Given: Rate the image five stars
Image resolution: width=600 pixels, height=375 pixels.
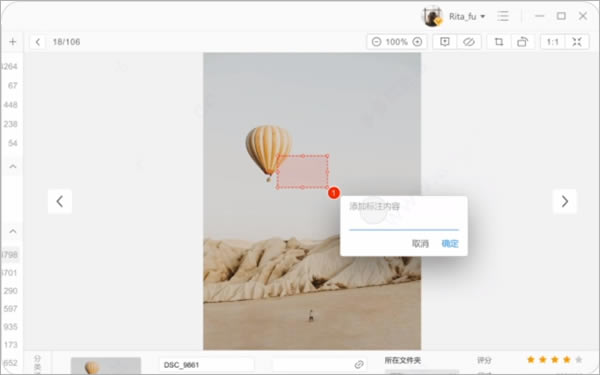Looking at the screenshot, I should (579, 359).
